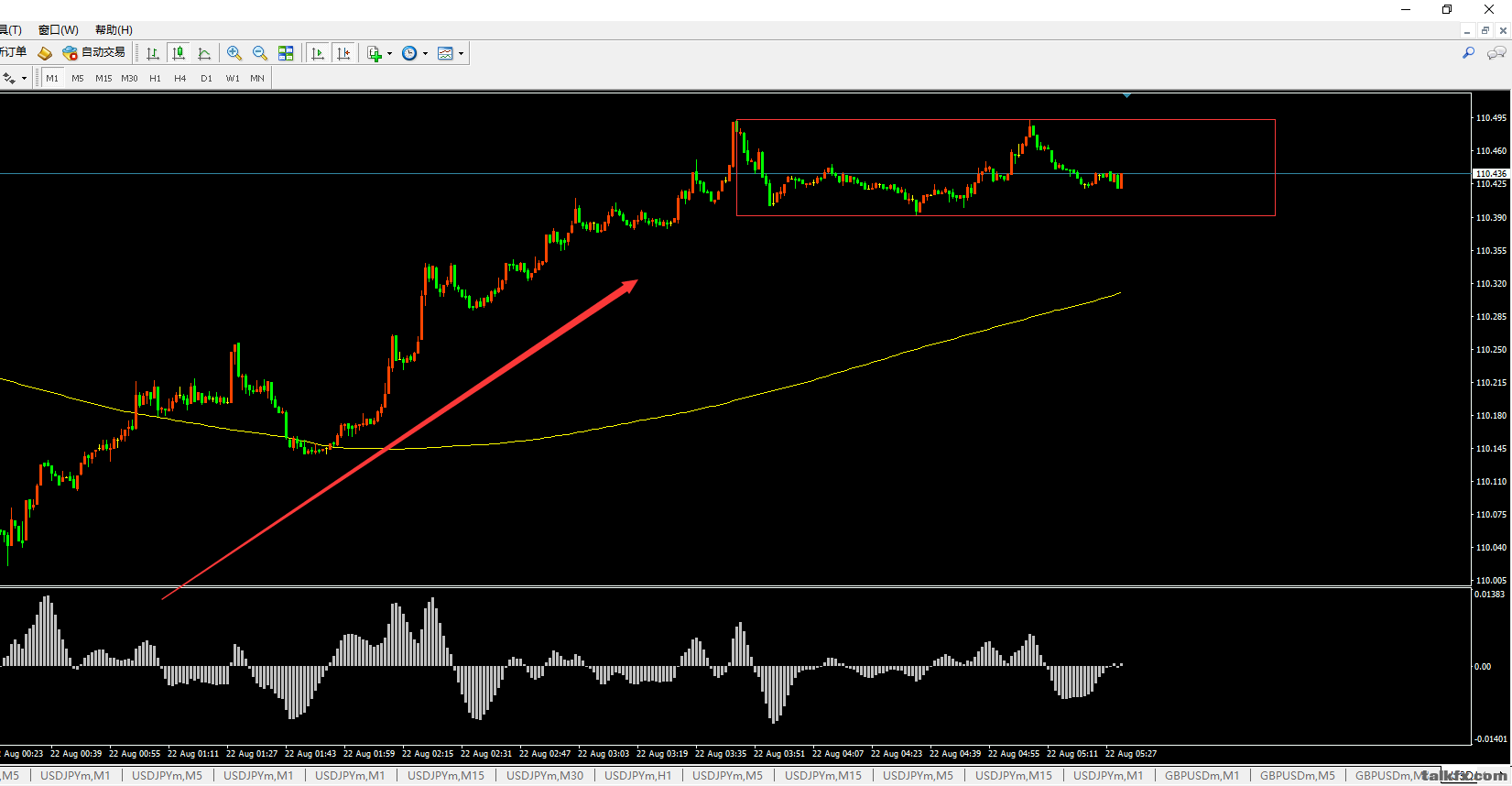Viewport: 1512px width, 786px height.
Task: Switch chart to line chart display
Action: (204, 53)
